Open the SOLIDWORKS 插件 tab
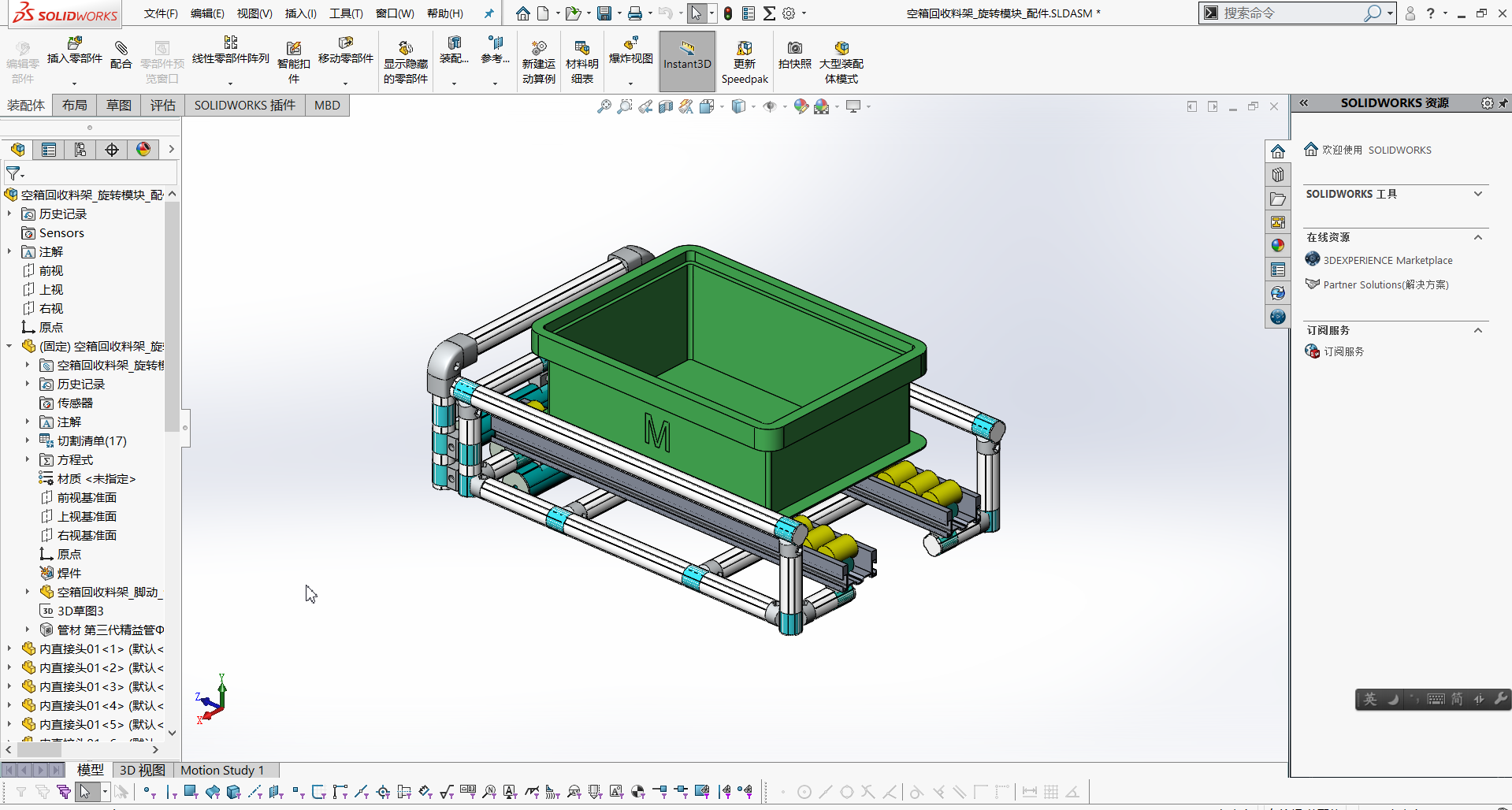The image size is (1512, 810). tap(244, 106)
